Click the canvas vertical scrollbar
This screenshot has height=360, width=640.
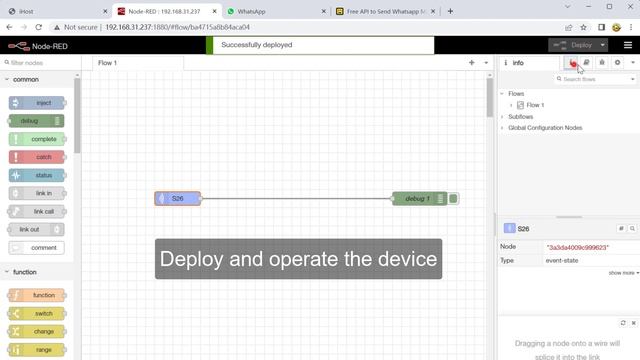tap(490, 98)
